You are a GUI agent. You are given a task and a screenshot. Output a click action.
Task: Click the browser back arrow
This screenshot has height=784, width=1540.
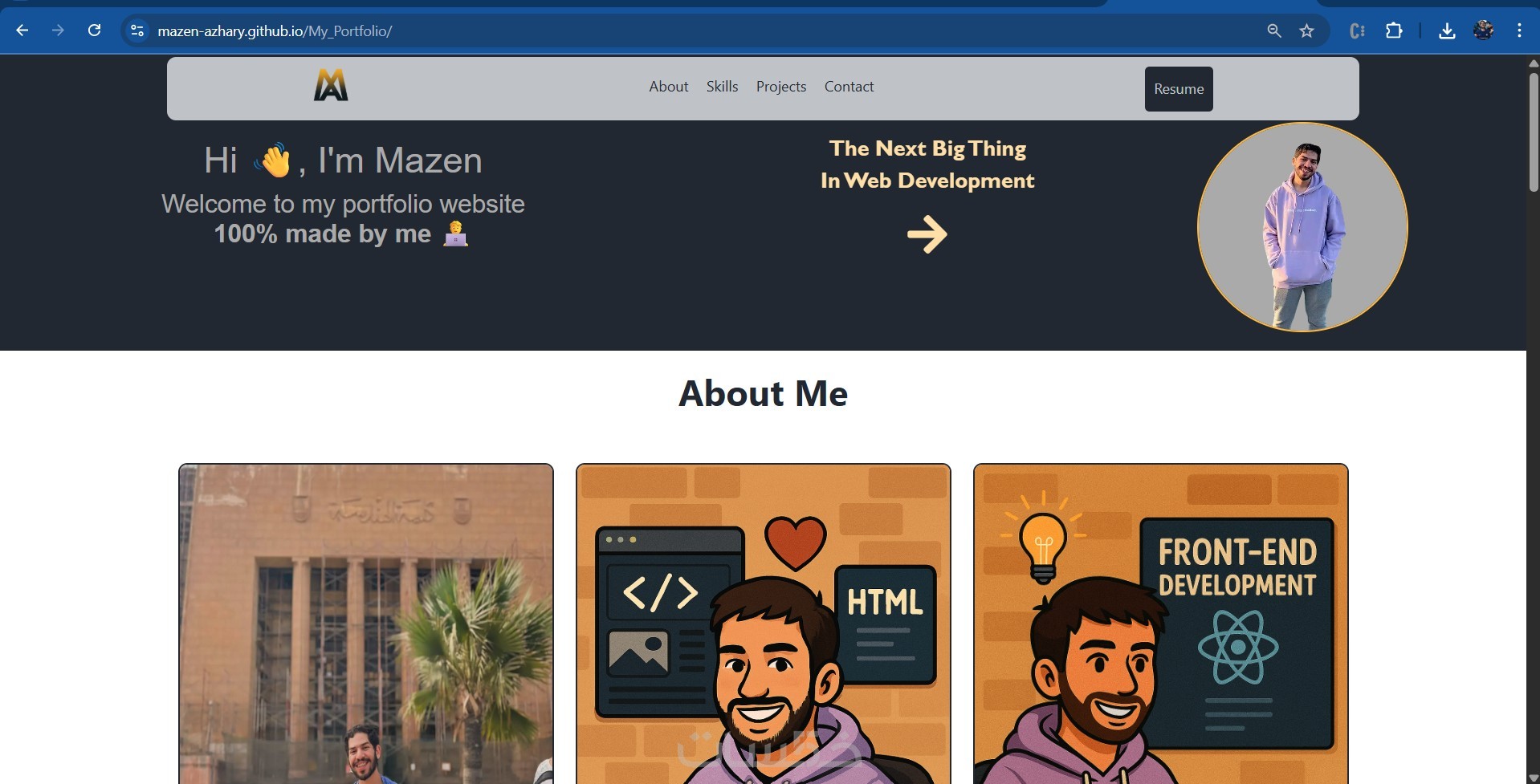[x=22, y=30]
